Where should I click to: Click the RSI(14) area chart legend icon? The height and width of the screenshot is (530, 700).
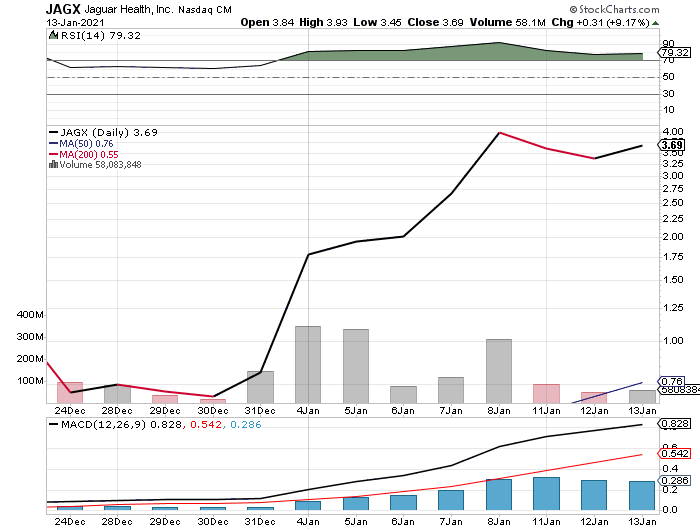(54, 35)
